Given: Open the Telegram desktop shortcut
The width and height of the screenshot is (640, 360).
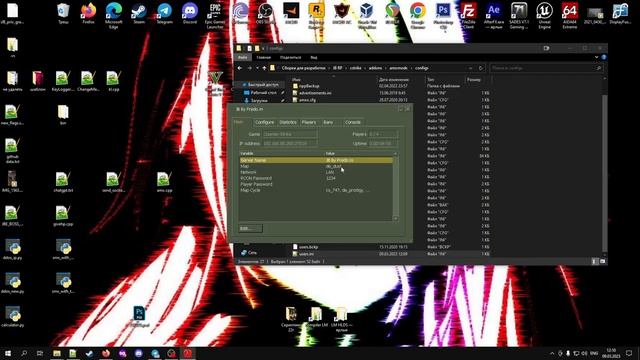Looking at the screenshot, I should [x=164, y=13].
